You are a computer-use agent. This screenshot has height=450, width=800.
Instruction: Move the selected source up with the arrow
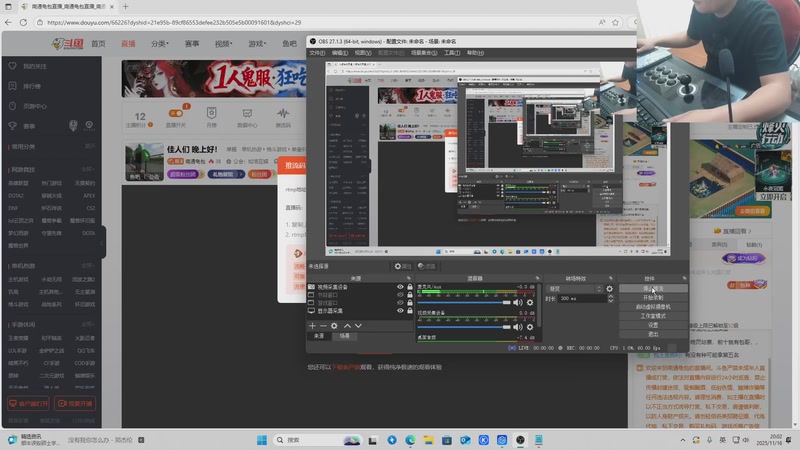tap(347, 326)
